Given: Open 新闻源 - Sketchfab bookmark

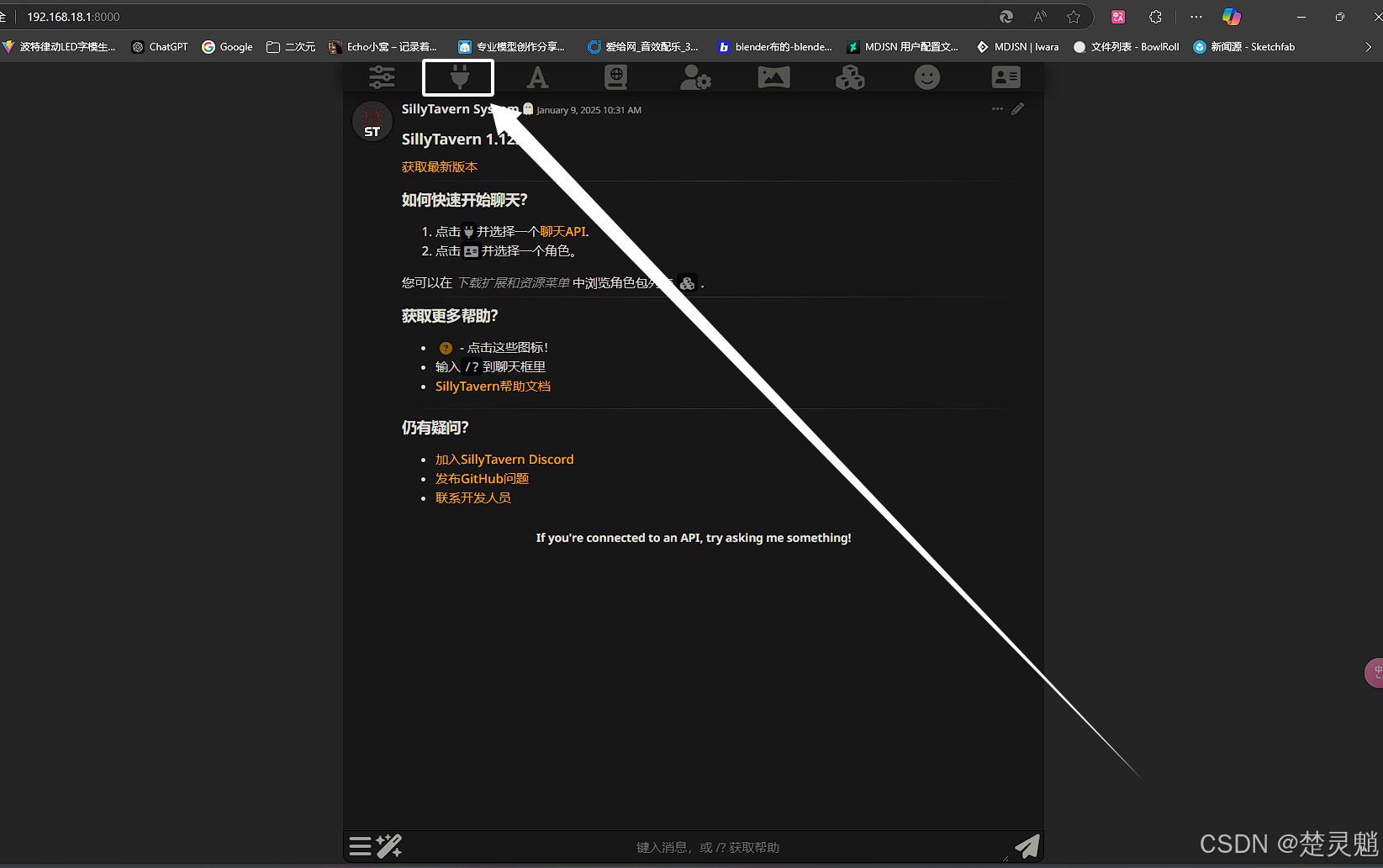Looking at the screenshot, I should pyautogui.click(x=1244, y=47).
